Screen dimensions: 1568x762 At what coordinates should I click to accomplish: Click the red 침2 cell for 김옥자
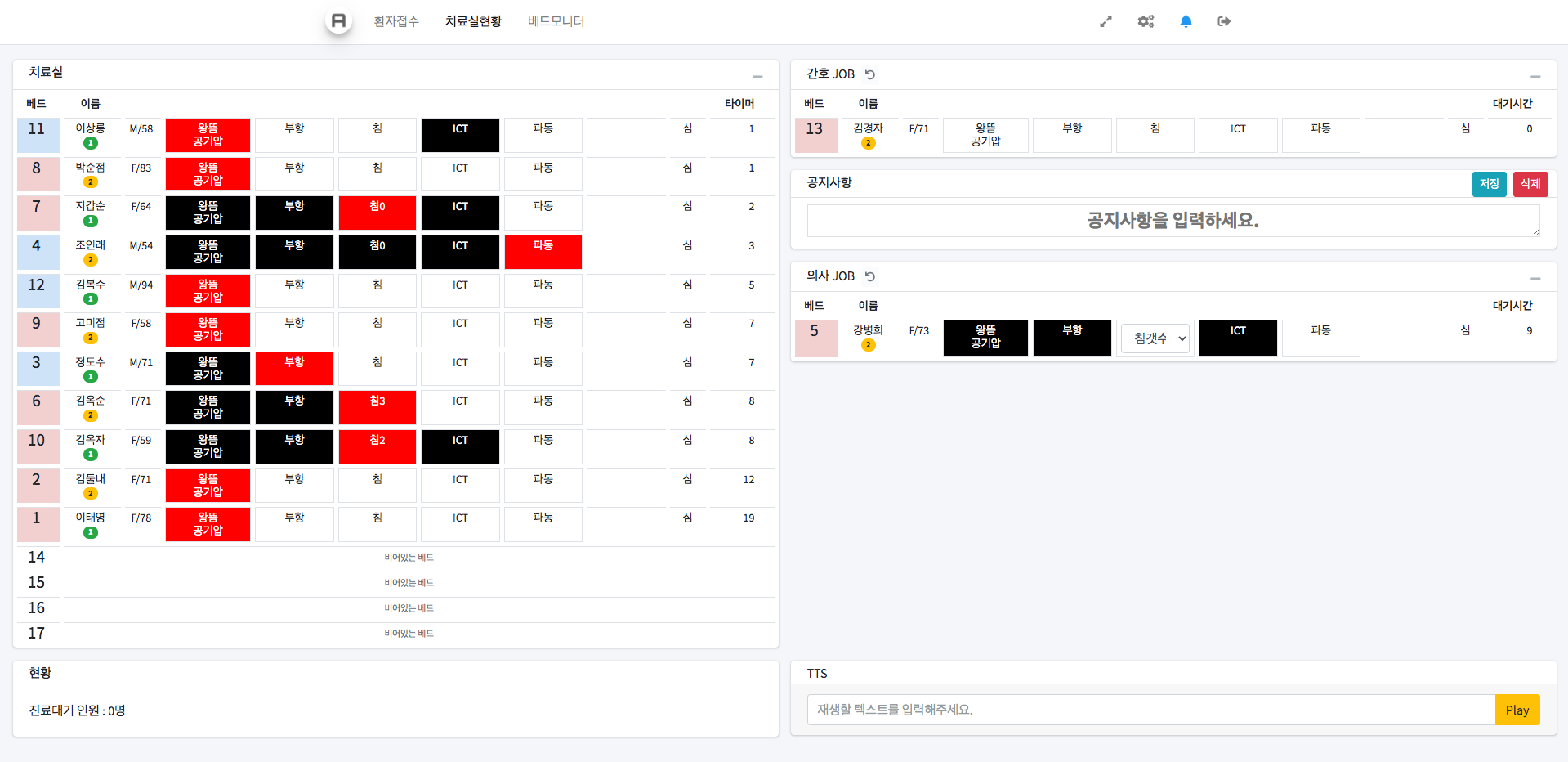[377, 446]
